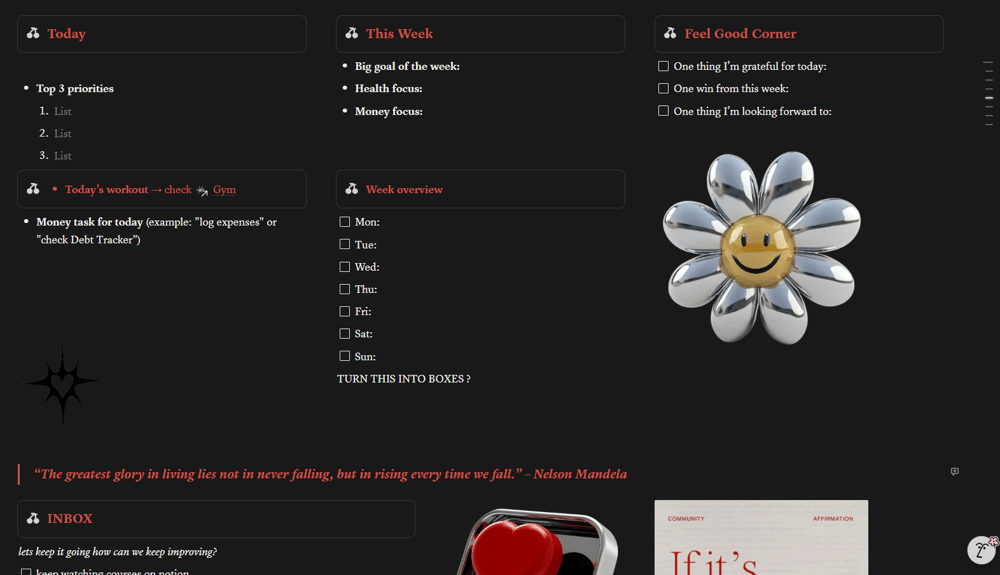Tick 'One win from this week' checkbox
Screen dimensions: 1000x575
[x=663, y=89]
